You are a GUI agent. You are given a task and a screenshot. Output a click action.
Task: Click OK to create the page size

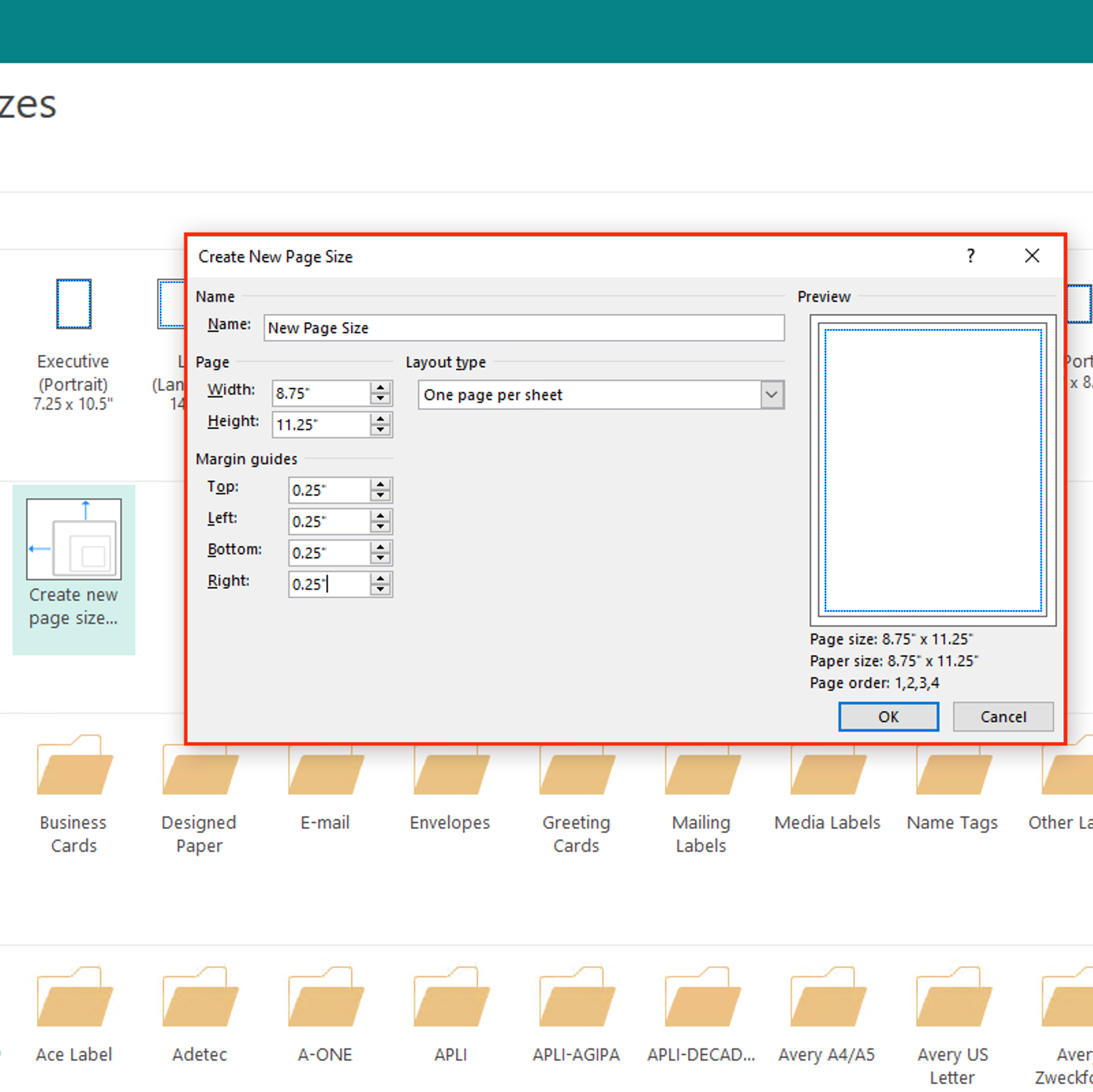coord(888,716)
